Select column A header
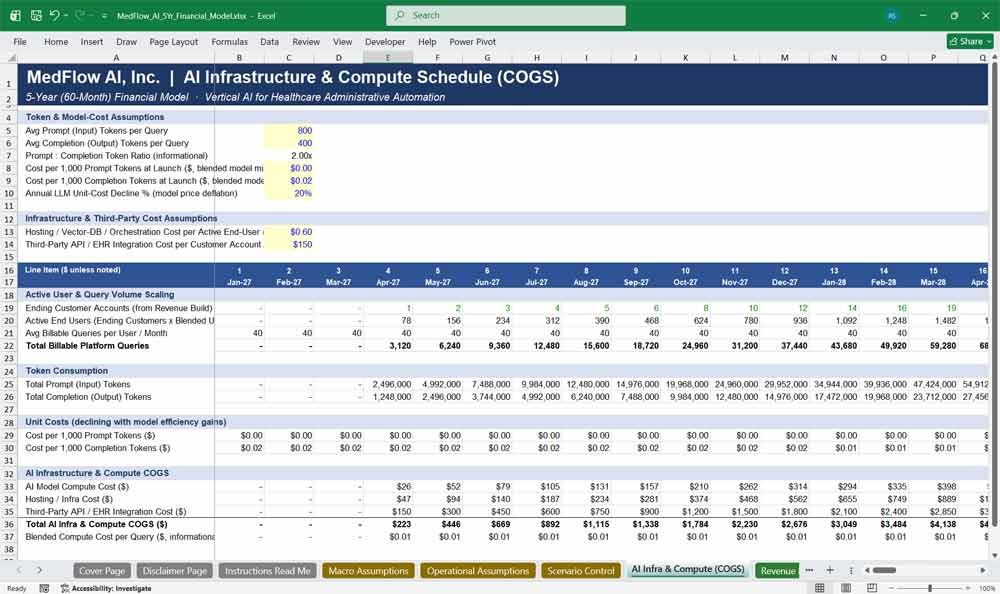This screenshot has height=594, width=1000. click(115, 57)
